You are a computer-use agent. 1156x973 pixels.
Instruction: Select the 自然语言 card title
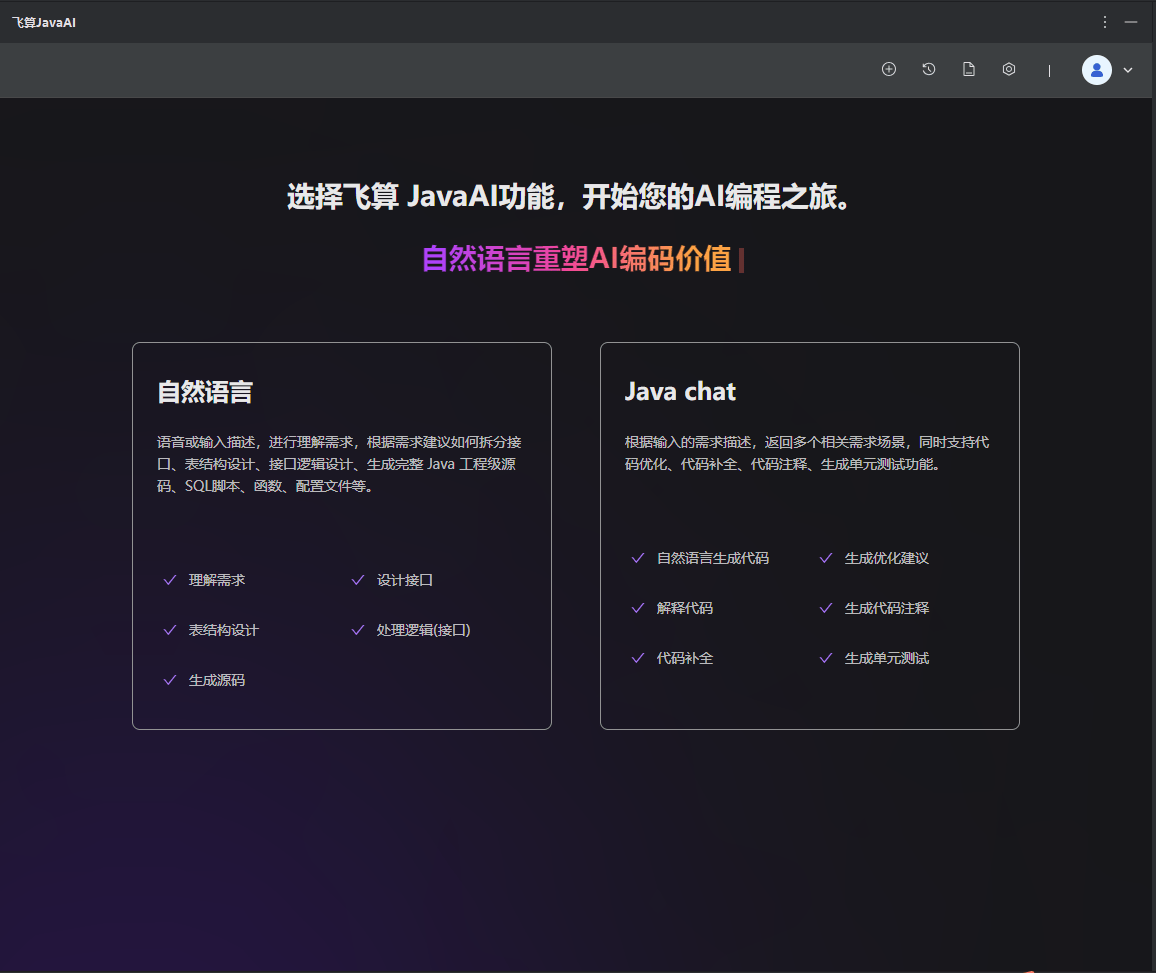[x=205, y=391]
